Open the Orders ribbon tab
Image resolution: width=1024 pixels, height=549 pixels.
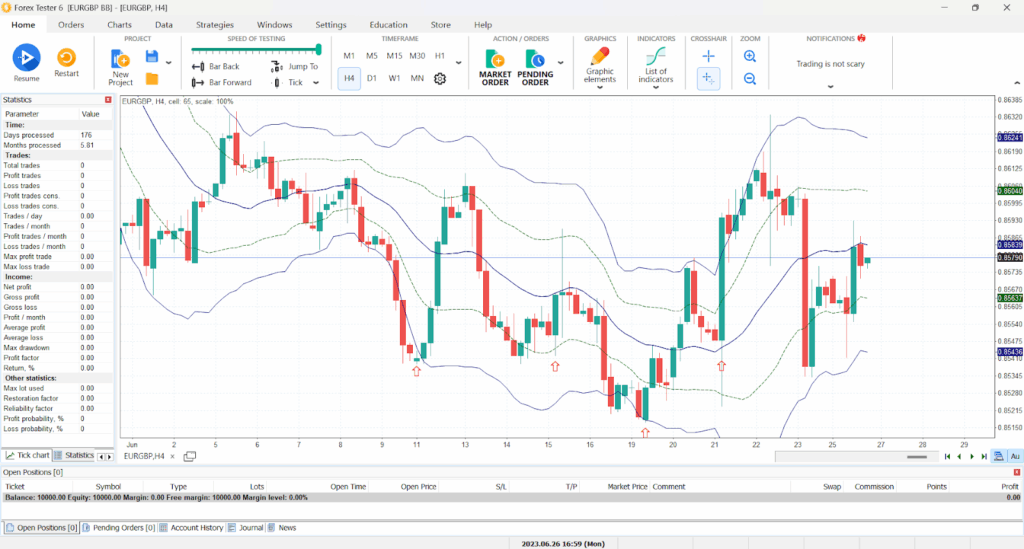coord(71,25)
